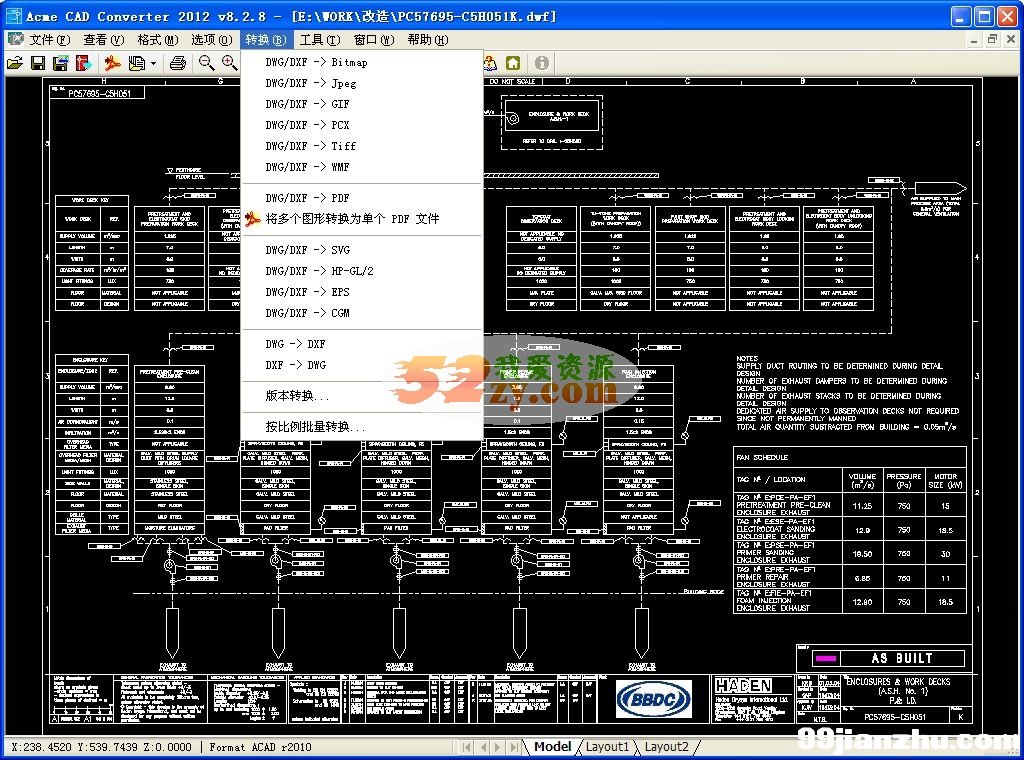This screenshot has width=1024, height=760.
Task: Click the Open file folder icon
Action: 14,63
